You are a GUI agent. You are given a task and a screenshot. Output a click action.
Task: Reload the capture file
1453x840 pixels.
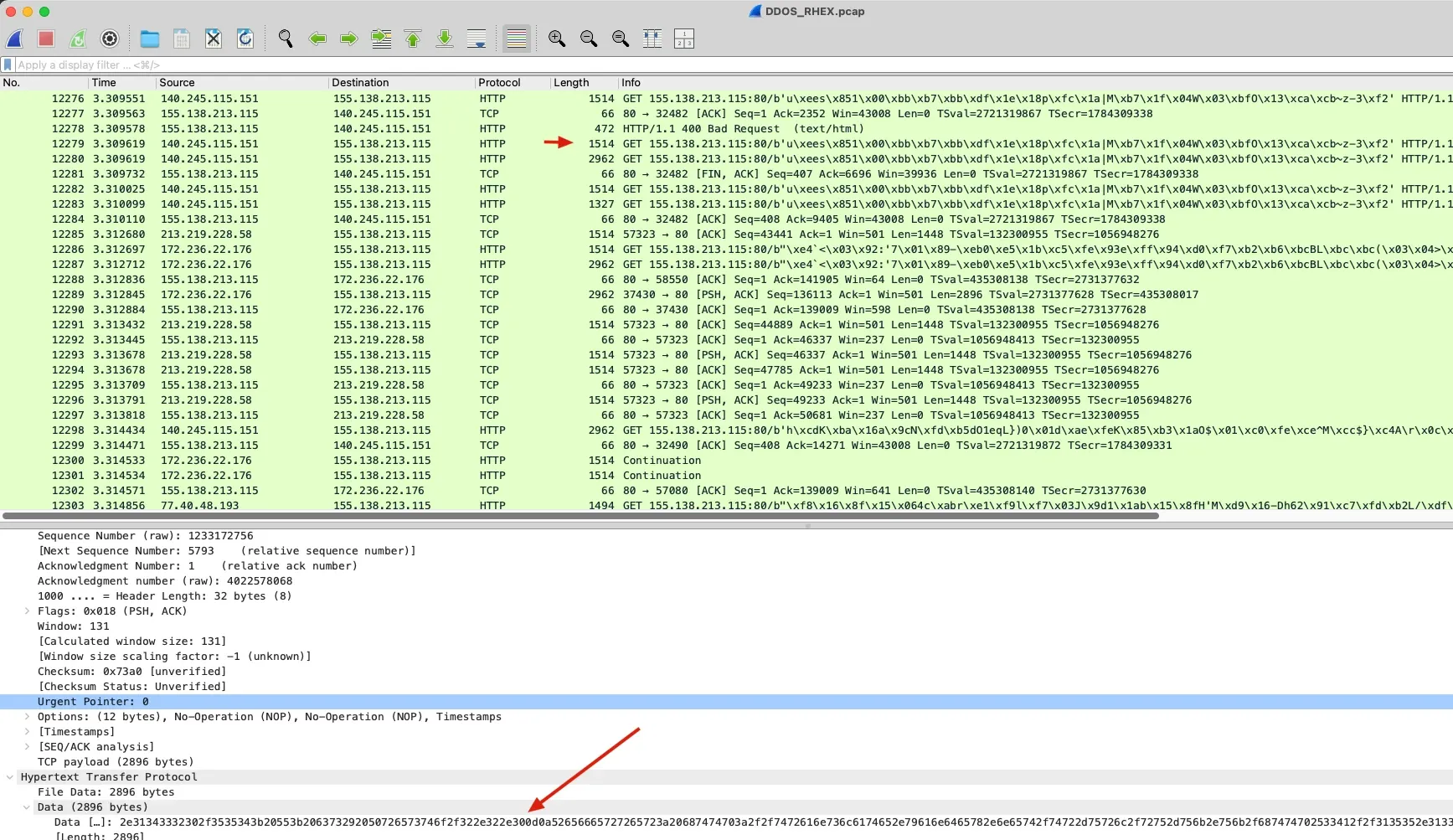click(x=245, y=39)
